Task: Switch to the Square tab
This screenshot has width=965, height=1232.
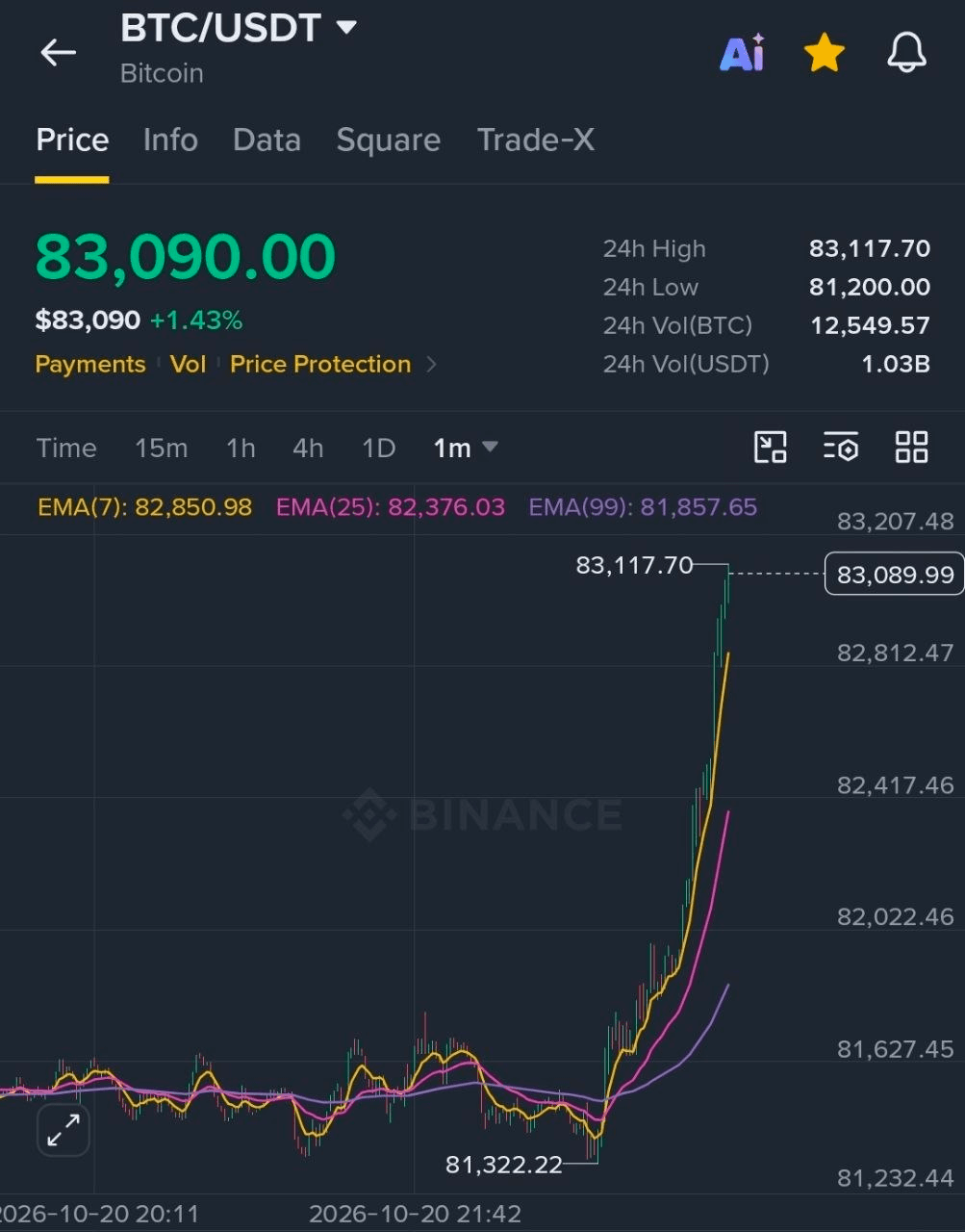Action: [388, 140]
